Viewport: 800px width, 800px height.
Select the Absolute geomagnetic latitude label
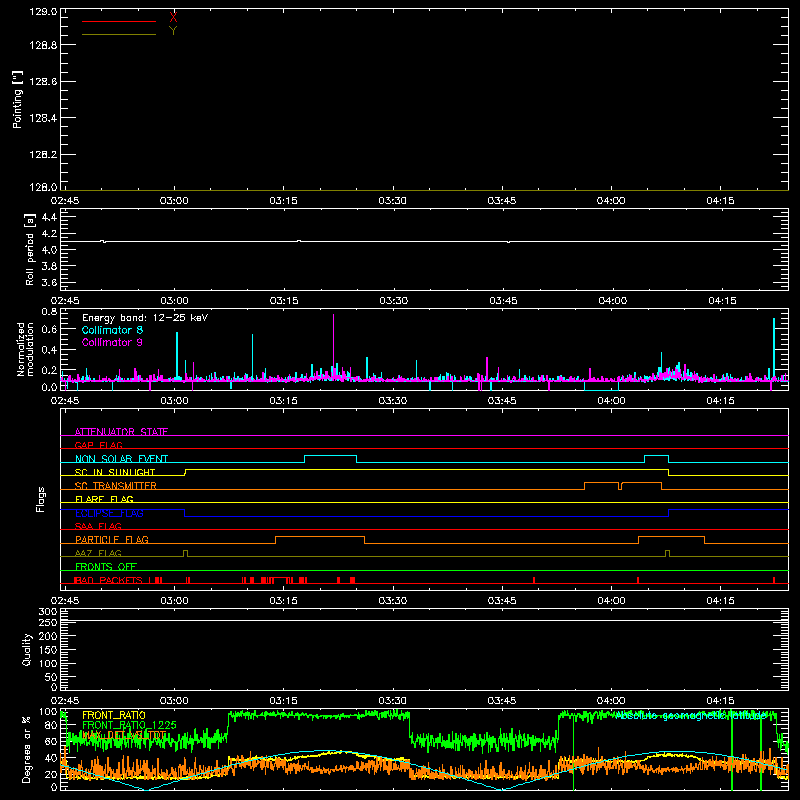coord(691,716)
